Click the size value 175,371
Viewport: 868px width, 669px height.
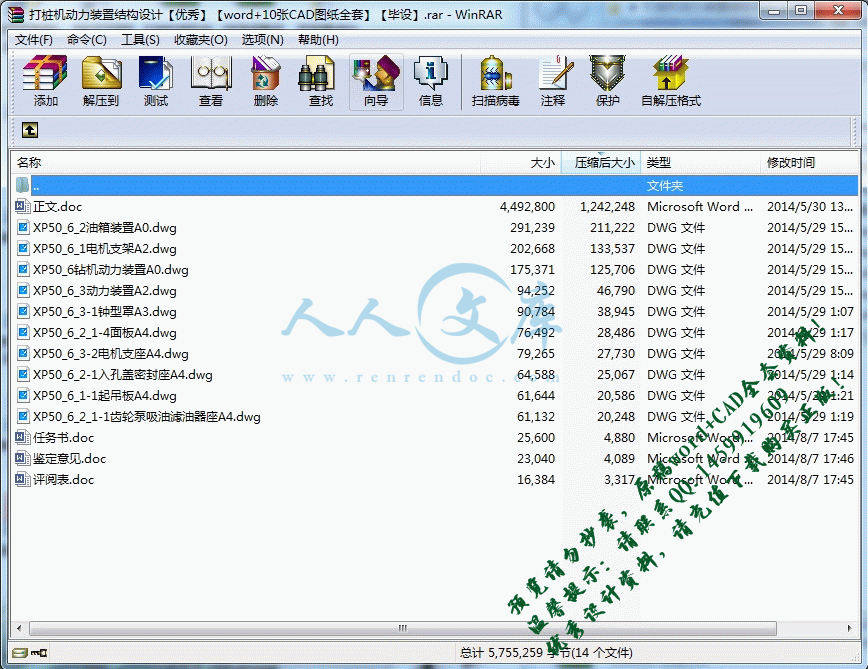point(533,270)
